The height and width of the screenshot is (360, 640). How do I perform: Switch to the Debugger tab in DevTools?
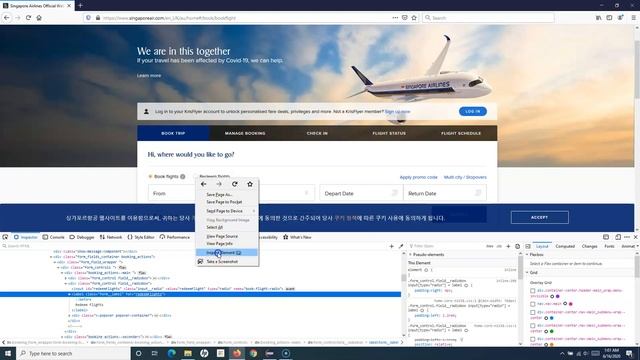(82, 237)
